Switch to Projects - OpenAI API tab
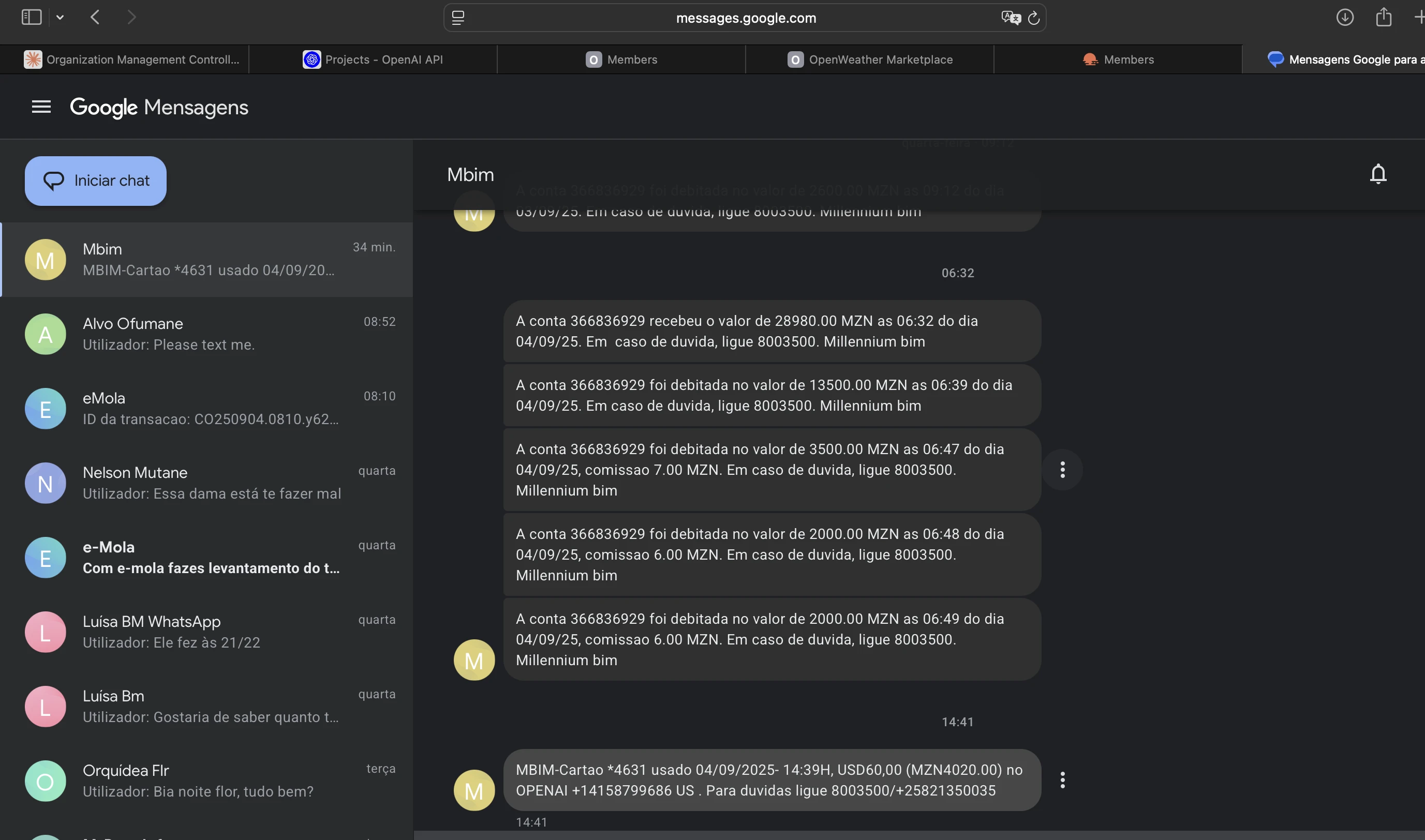This screenshot has height=840, width=1425. click(373, 59)
